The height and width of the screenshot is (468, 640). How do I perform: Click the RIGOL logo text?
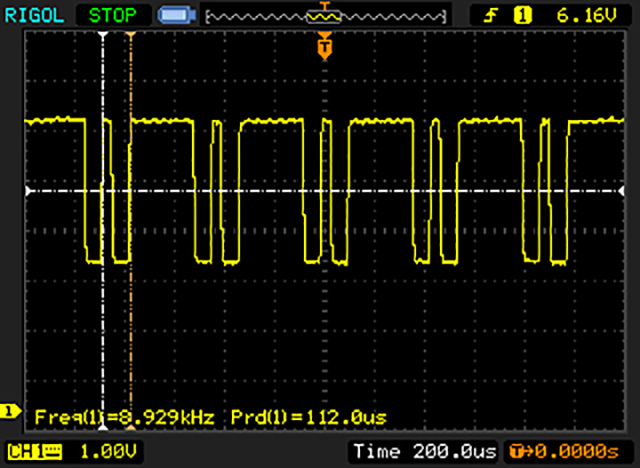tap(34, 16)
